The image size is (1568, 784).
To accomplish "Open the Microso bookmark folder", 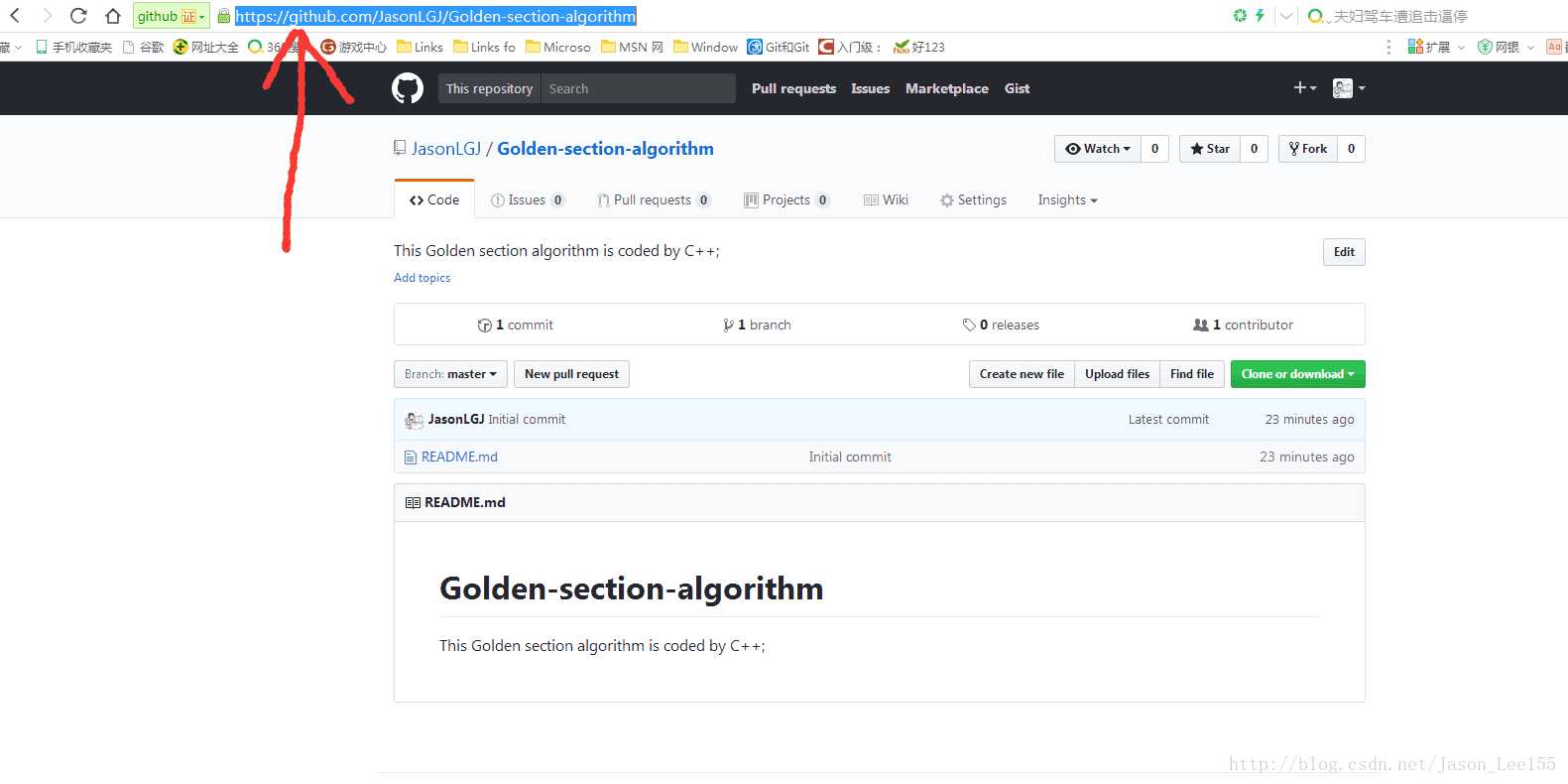I will [557, 47].
